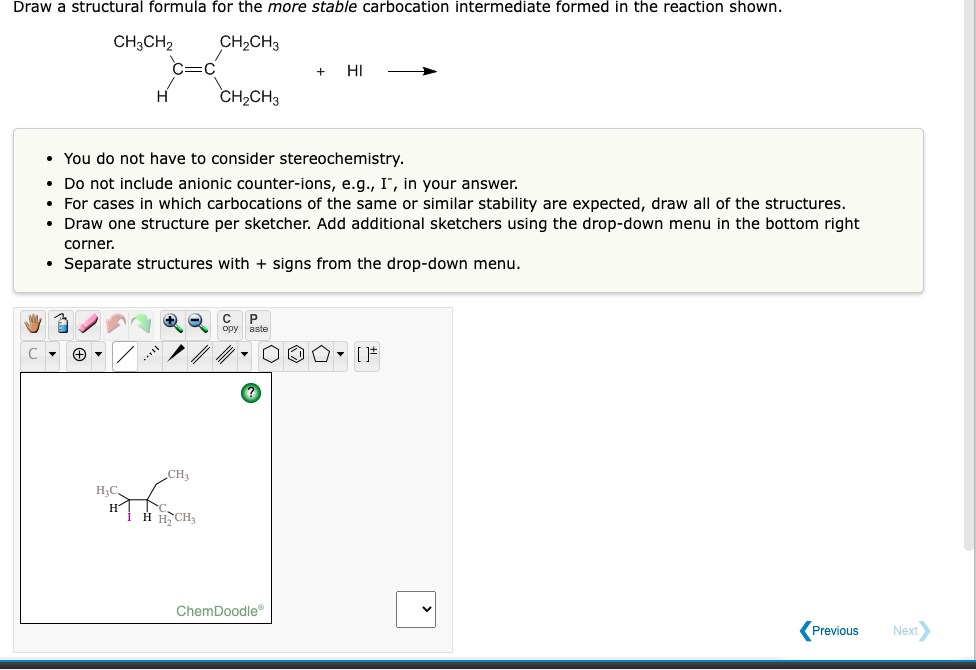Viewport: 976px width, 670px height.
Task: Select the hand move tool
Action: point(33,324)
